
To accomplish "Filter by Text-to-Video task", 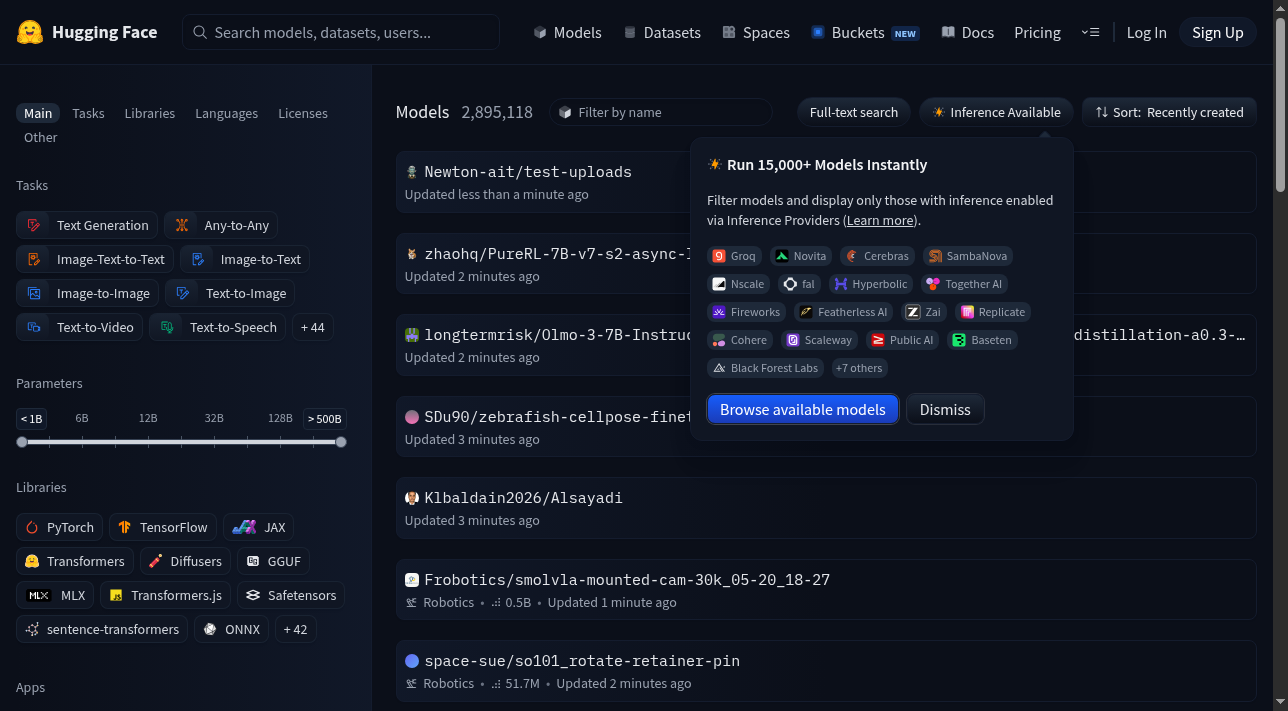I will [x=79, y=327].
